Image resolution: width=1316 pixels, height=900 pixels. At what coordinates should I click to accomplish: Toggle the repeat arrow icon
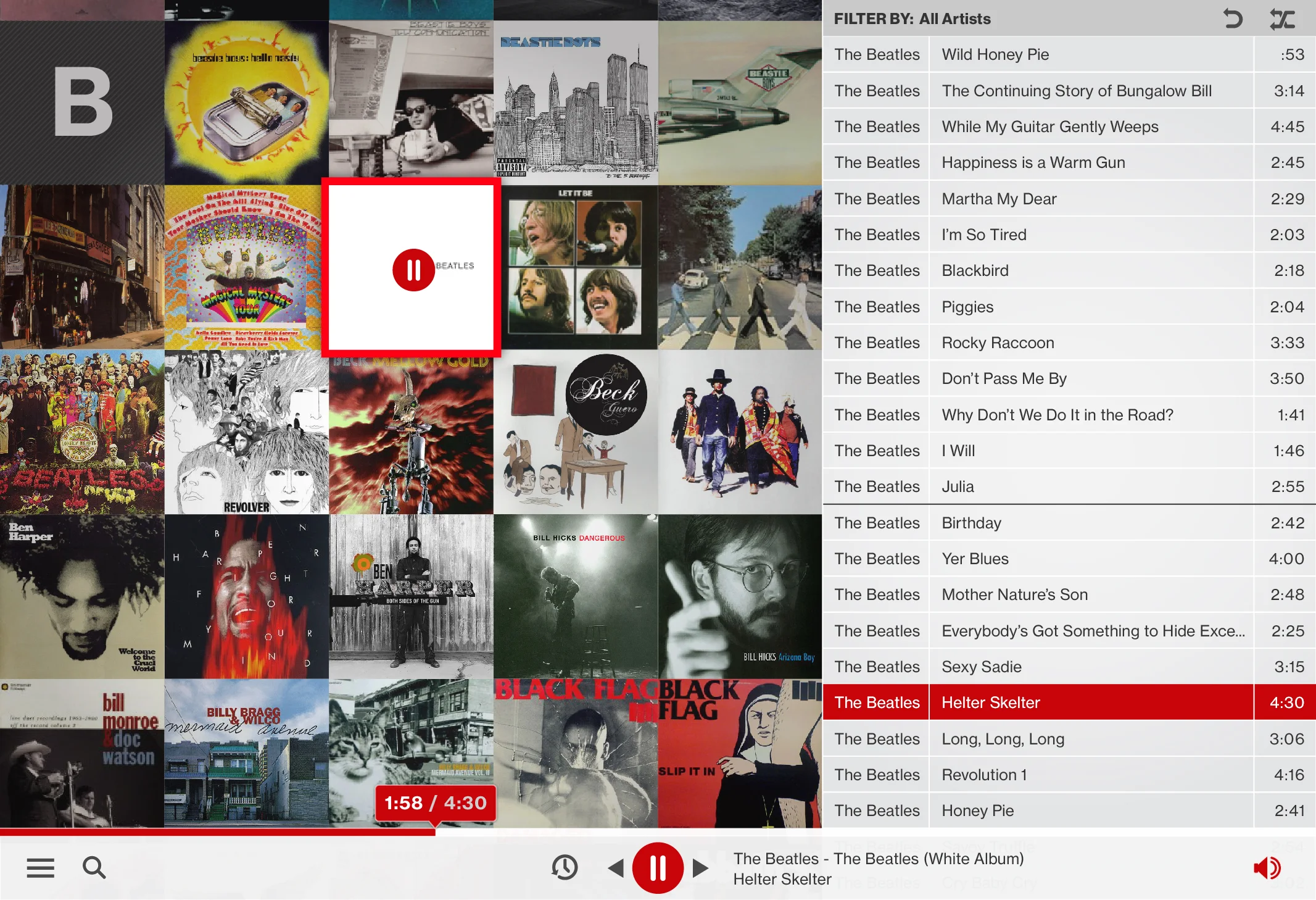[1233, 19]
